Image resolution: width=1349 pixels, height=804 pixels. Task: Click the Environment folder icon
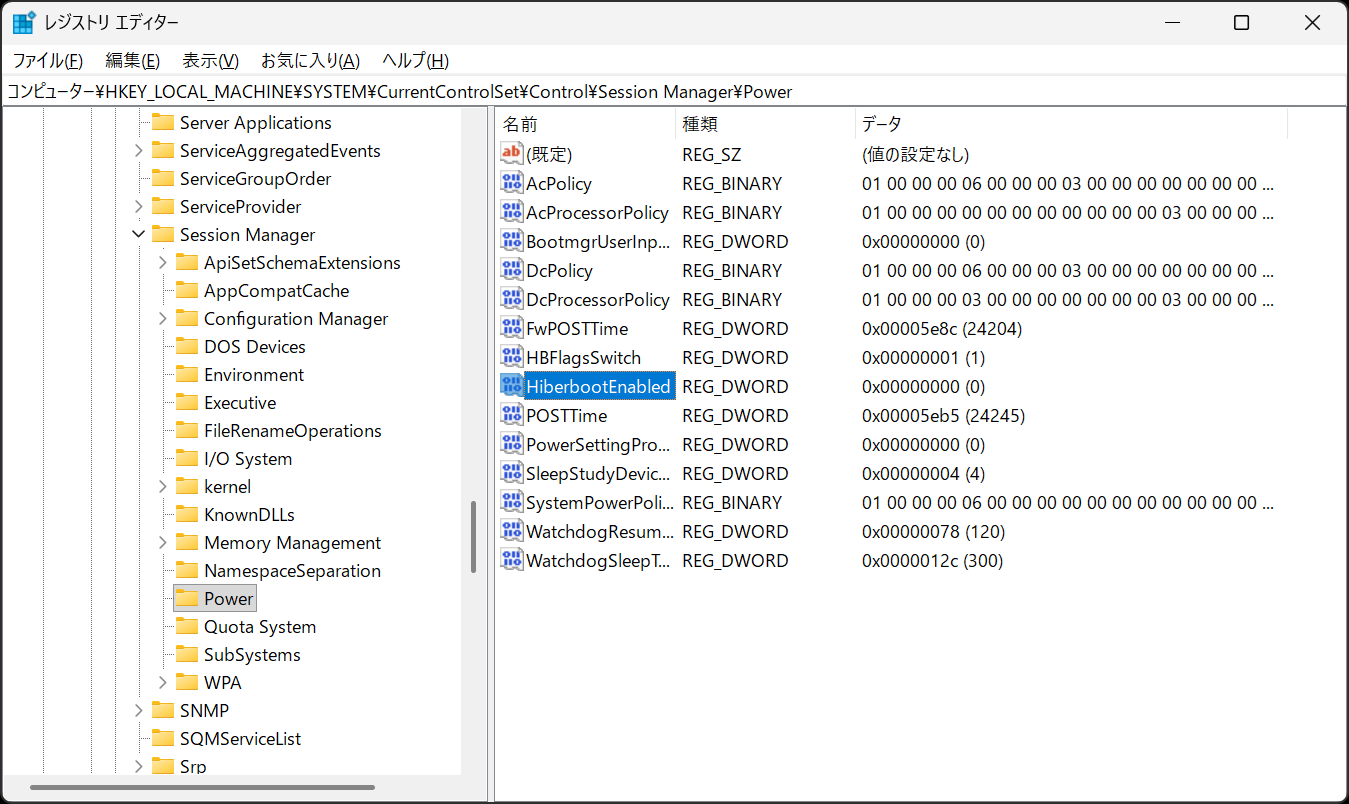186,374
